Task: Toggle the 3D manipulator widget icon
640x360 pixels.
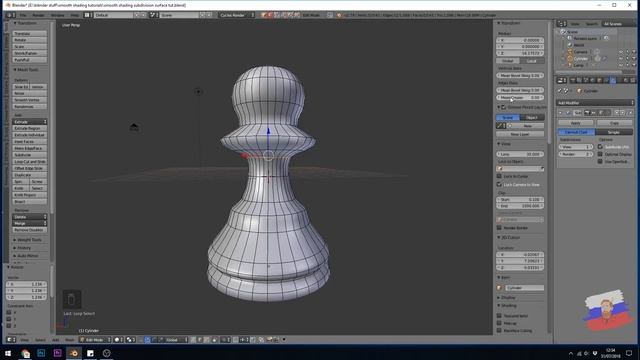Action: pos(147,340)
